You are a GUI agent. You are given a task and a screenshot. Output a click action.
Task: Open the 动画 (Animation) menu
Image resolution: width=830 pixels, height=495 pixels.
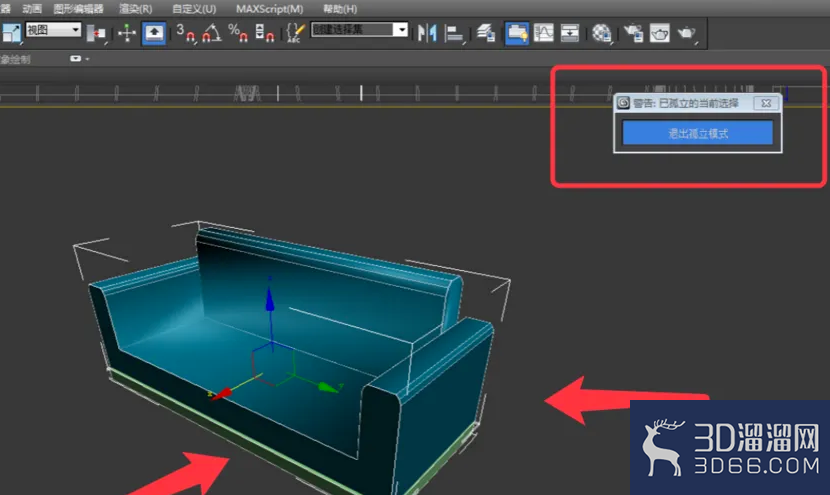click(x=32, y=9)
